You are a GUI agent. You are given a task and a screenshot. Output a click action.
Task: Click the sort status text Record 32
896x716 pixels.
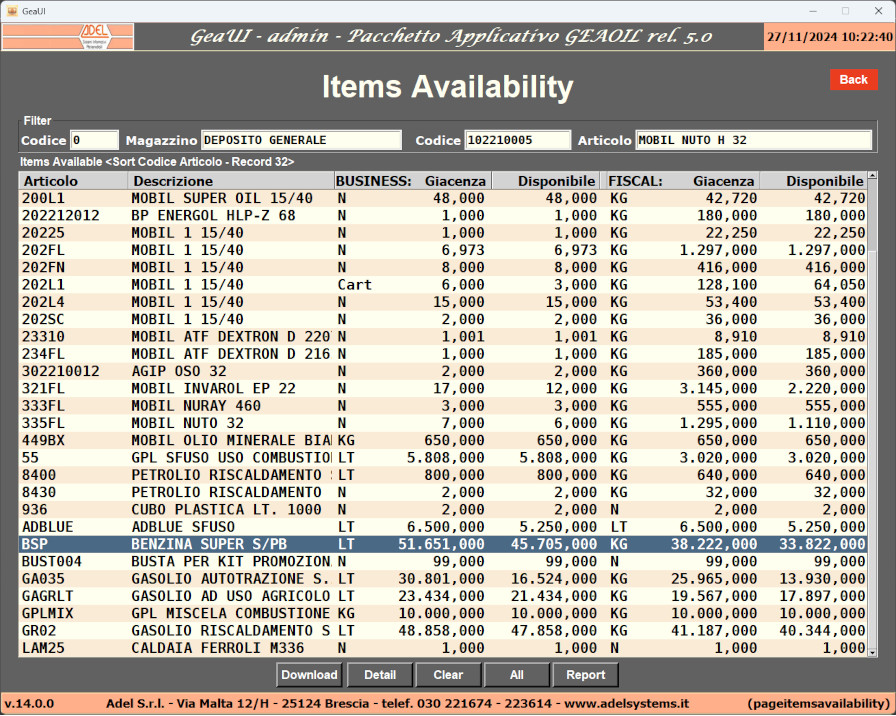click(x=263, y=162)
